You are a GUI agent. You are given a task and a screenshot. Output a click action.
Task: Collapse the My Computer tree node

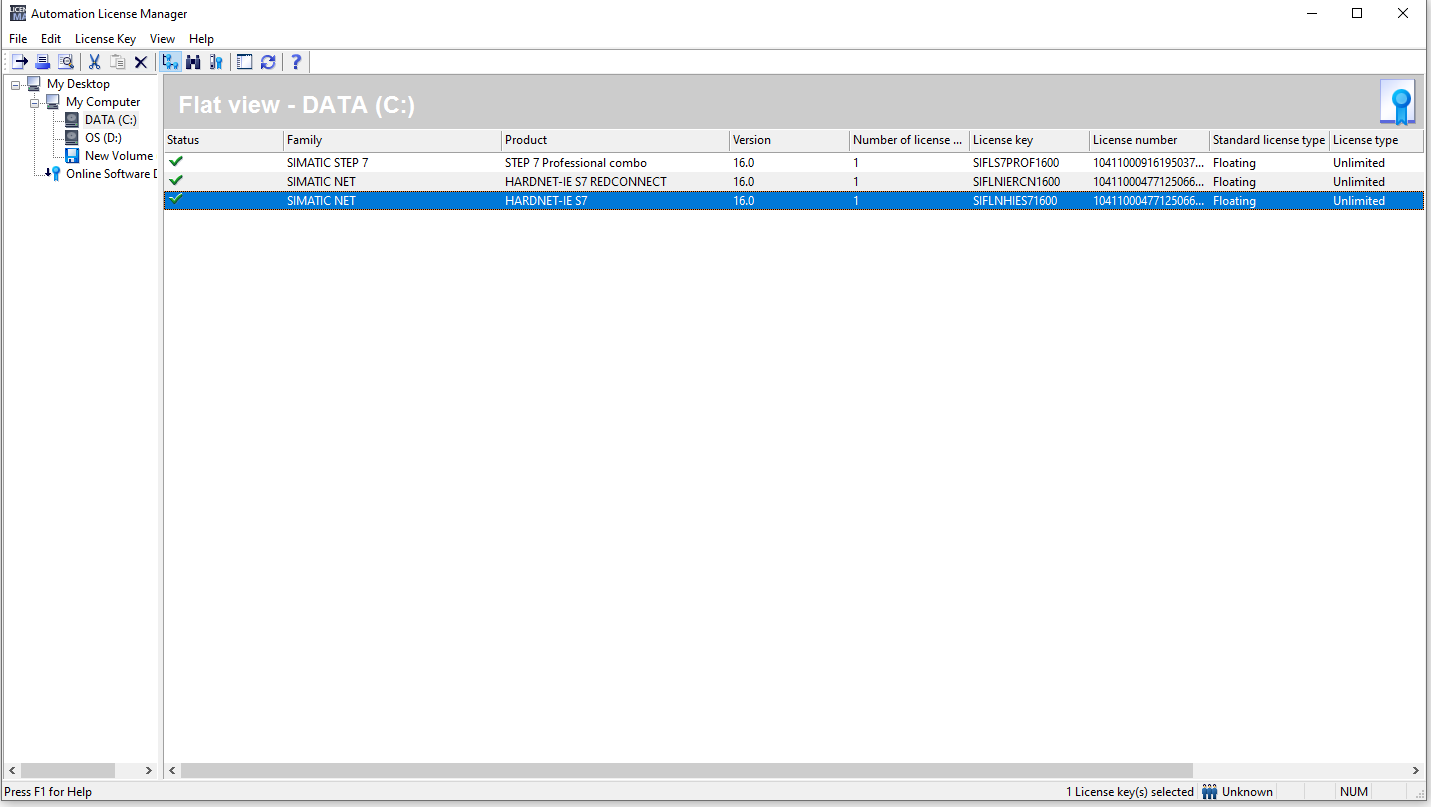35,103
